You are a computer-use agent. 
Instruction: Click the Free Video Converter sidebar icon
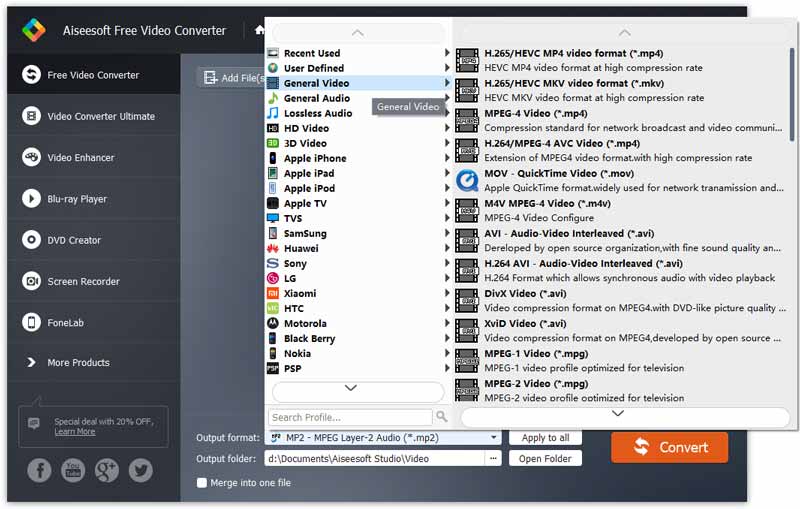coord(31,74)
